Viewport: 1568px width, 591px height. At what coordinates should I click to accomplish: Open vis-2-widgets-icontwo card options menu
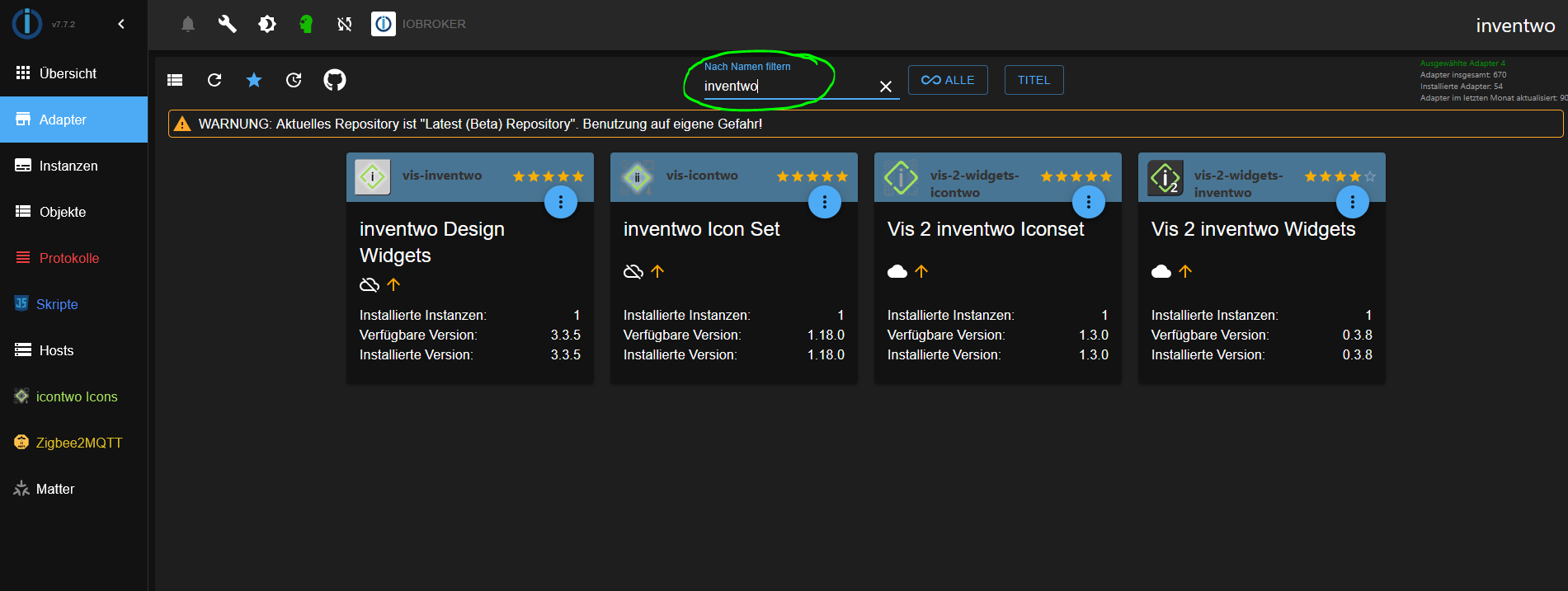1089,202
